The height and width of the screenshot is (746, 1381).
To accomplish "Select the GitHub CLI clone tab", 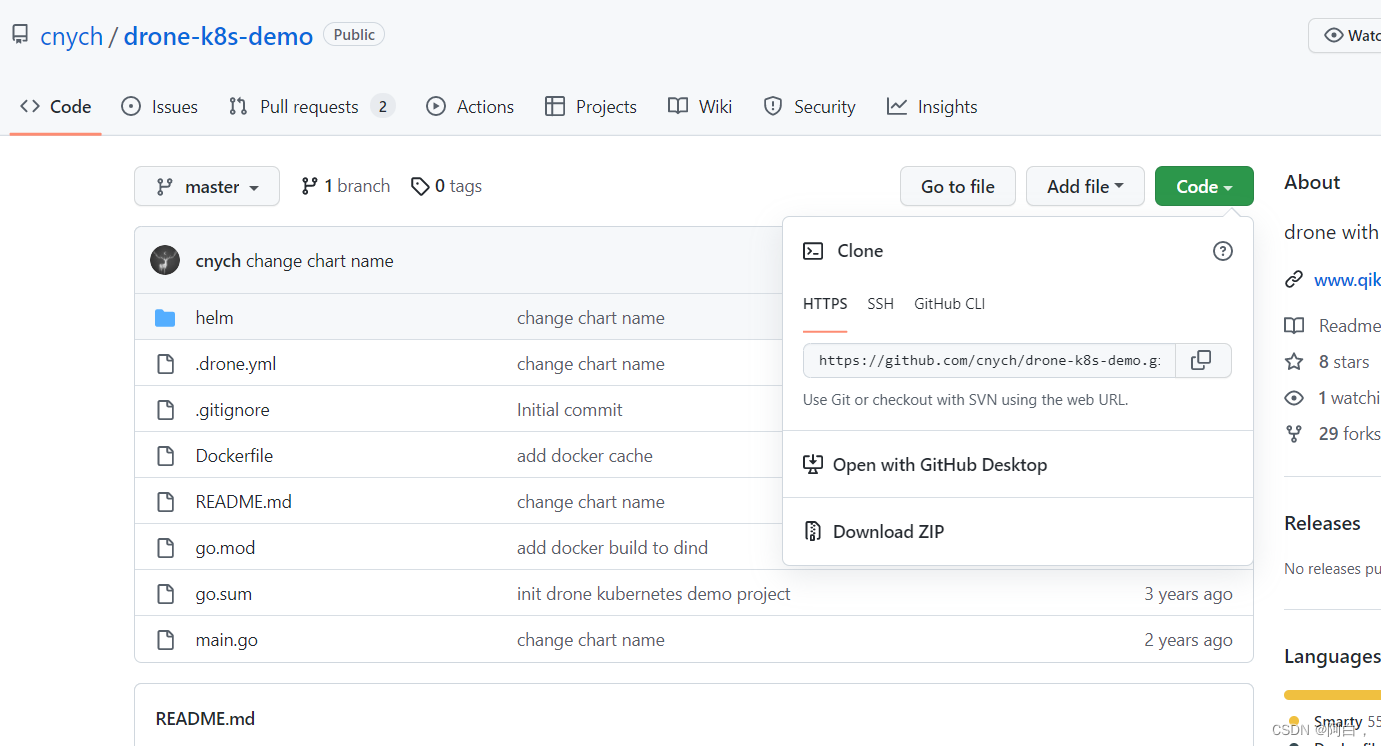I will tap(950, 304).
